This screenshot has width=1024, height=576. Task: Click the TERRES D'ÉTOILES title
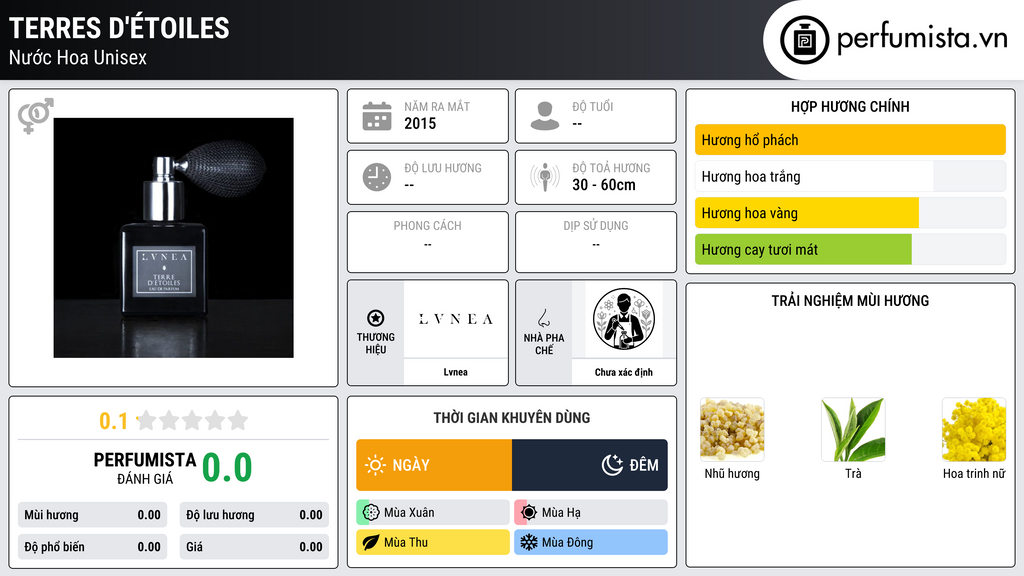click(119, 28)
